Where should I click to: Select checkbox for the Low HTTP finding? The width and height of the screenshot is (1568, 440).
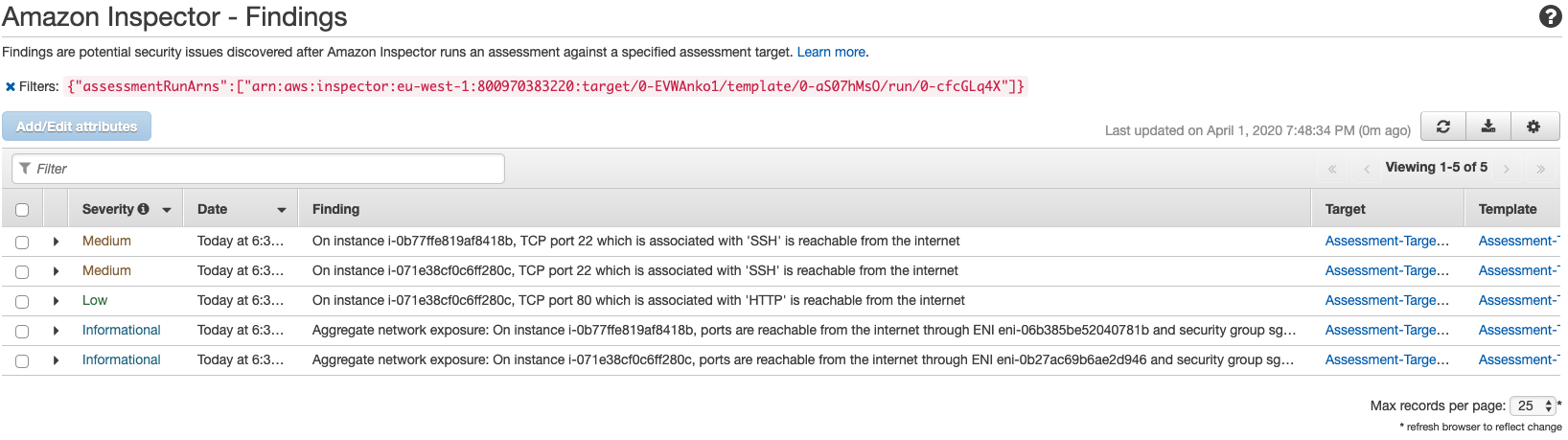pos(22,302)
